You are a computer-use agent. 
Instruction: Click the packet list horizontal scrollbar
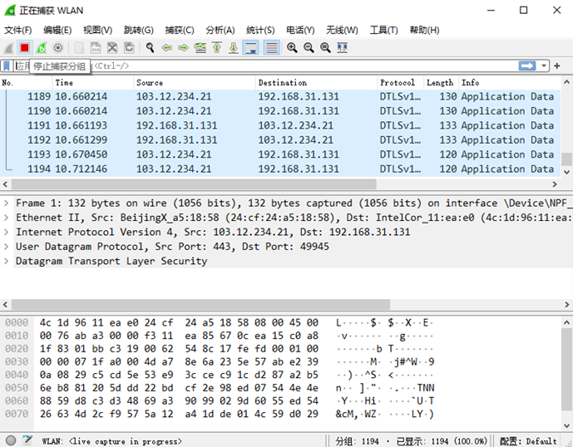[x=194, y=184]
